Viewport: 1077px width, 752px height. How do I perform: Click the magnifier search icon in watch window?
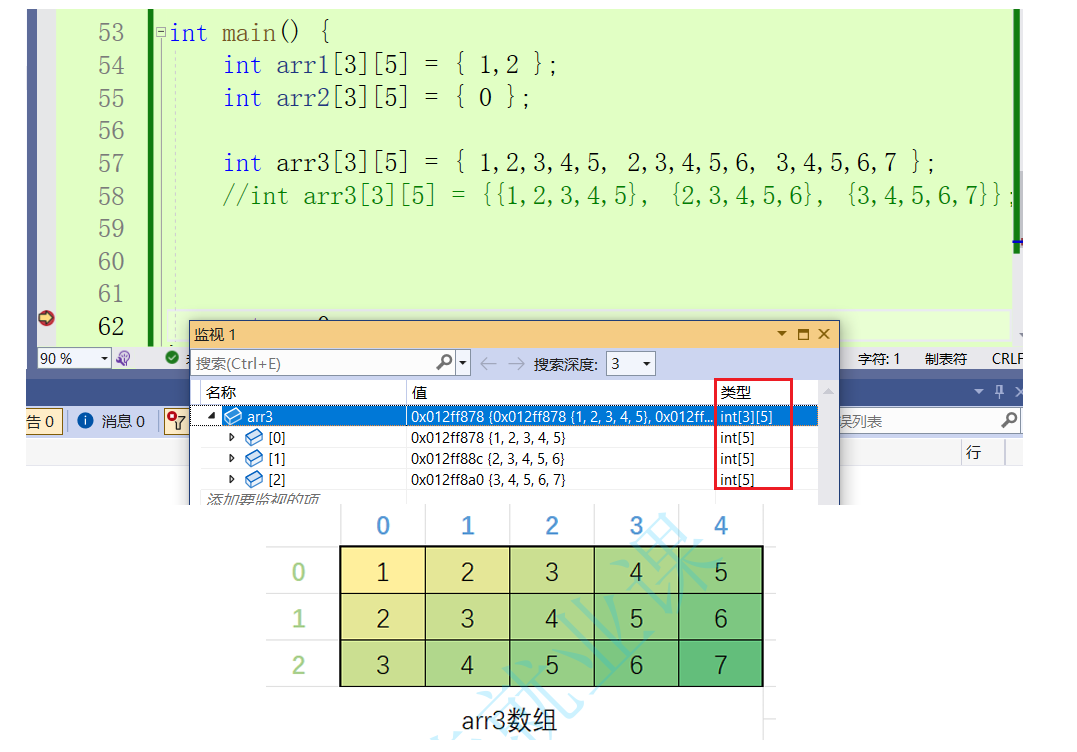point(444,362)
